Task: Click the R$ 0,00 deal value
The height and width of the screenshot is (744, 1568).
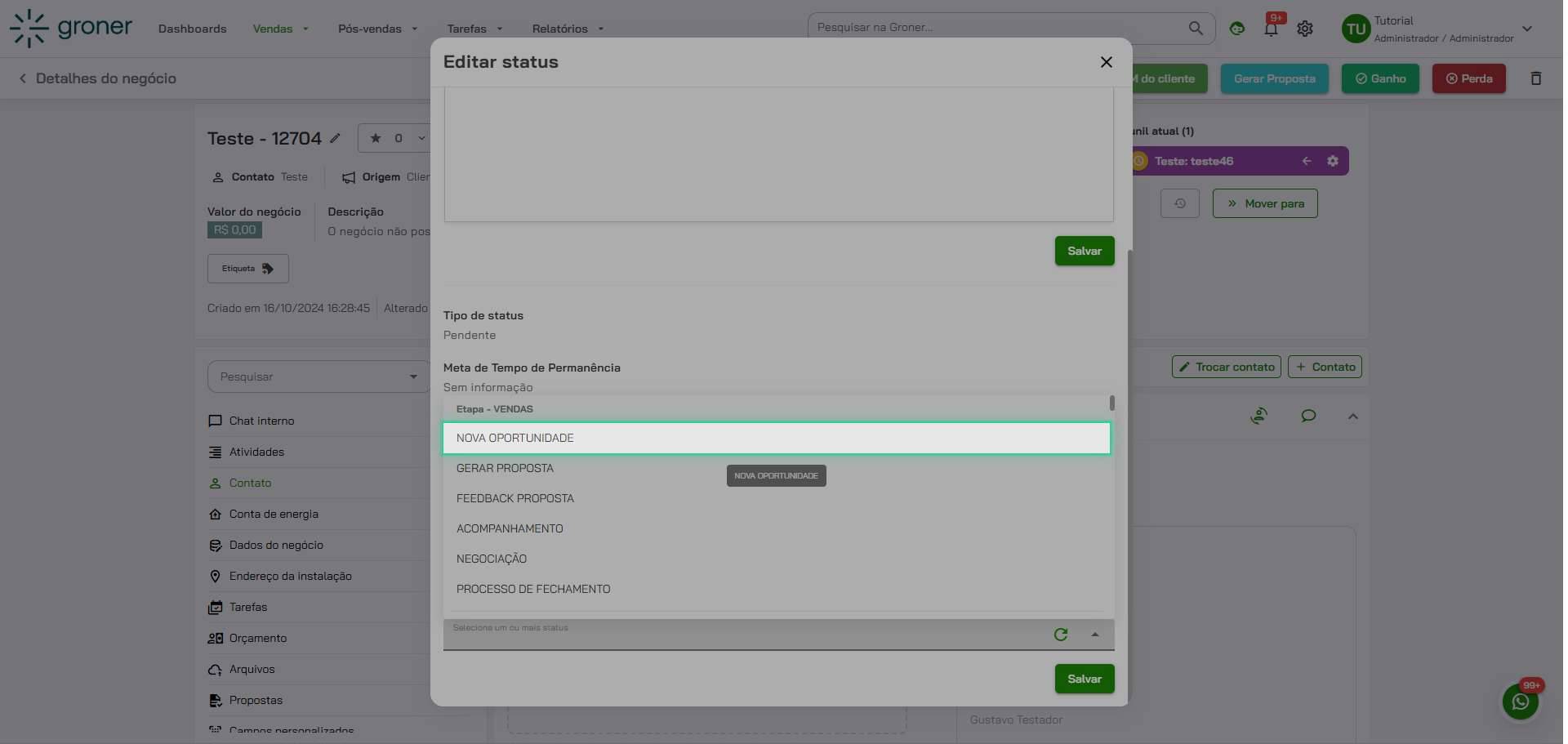Action: pos(234,229)
